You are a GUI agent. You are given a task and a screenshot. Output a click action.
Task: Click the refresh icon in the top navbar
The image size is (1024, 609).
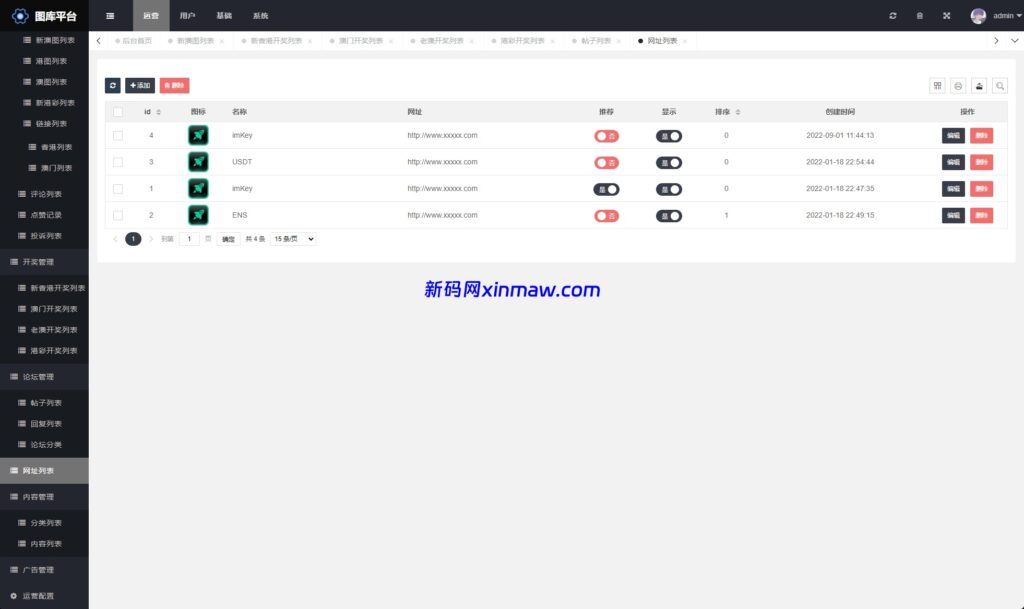[x=893, y=15]
